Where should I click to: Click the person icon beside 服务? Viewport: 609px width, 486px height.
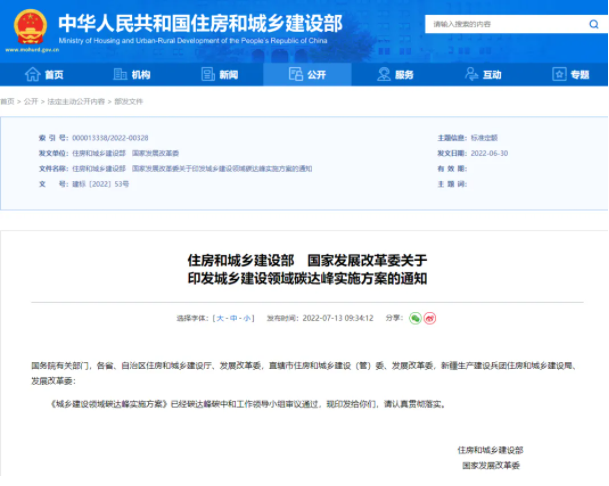click(x=384, y=74)
